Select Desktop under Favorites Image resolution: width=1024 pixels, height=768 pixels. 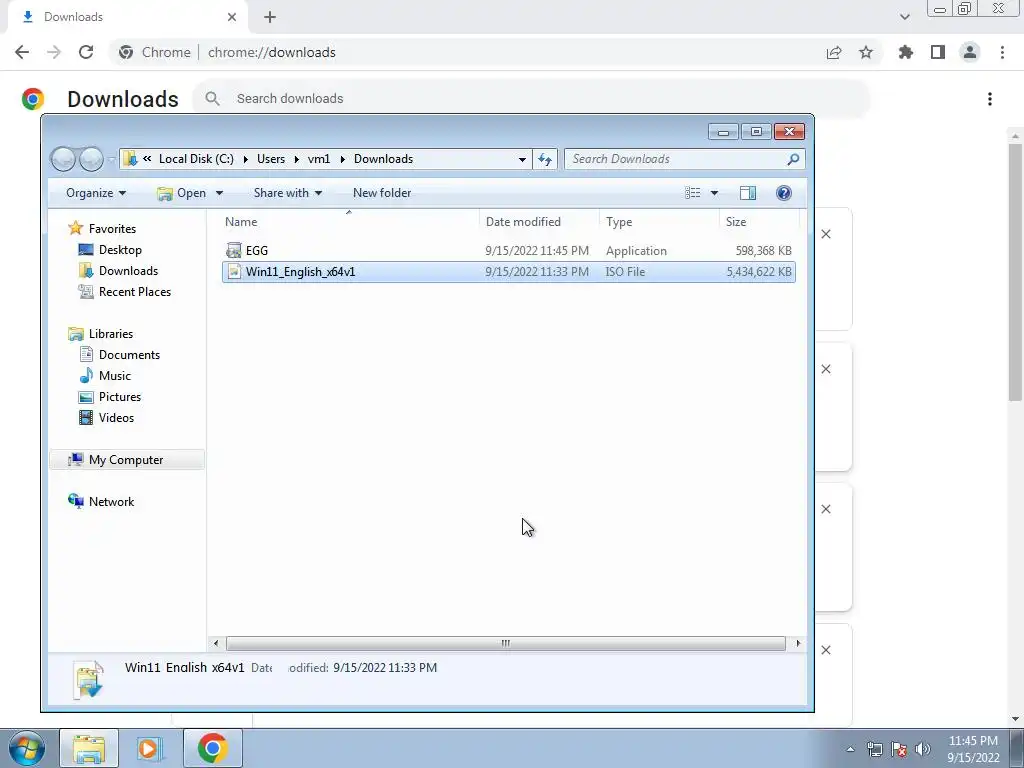[120, 249]
